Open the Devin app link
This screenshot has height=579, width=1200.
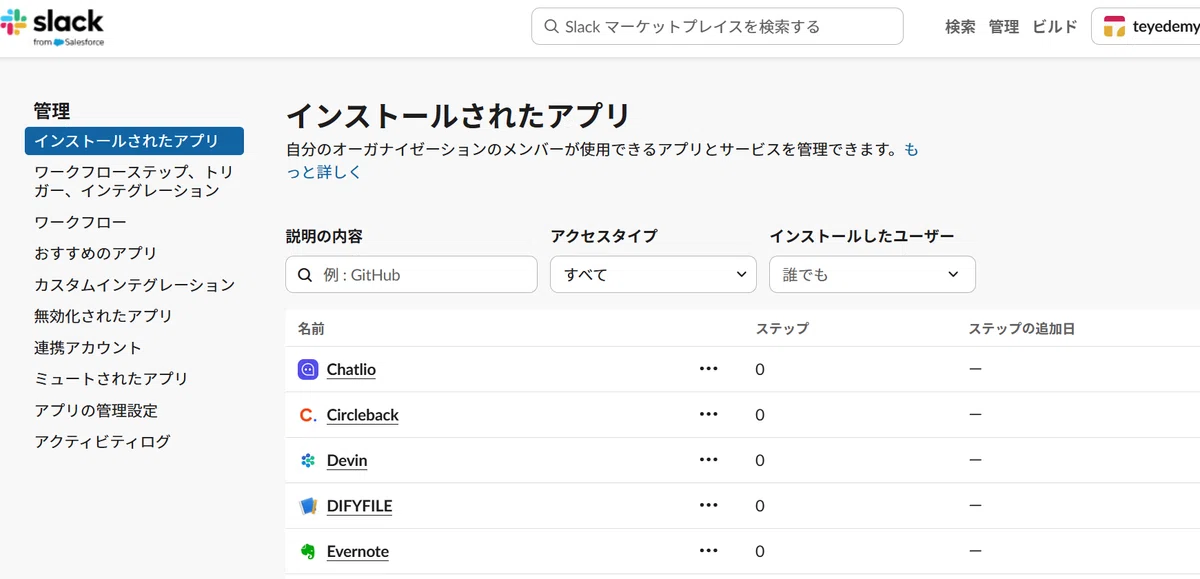click(347, 460)
